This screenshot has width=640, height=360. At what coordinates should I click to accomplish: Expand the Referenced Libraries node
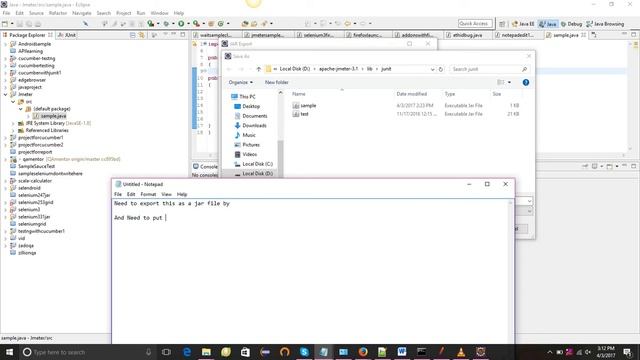pos(13,131)
